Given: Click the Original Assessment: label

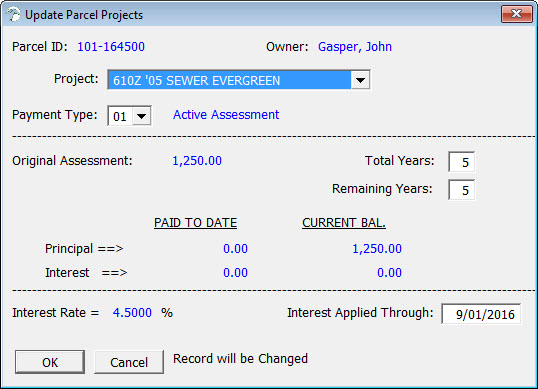Looking at the screenshot, I should pos(72,161).
